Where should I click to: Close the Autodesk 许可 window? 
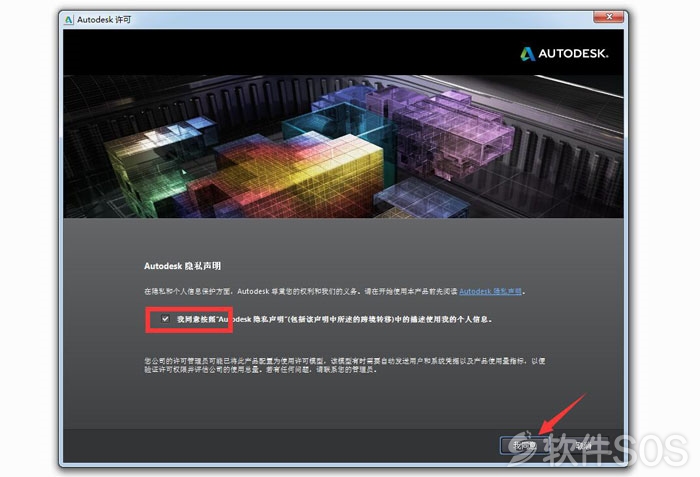609,17
